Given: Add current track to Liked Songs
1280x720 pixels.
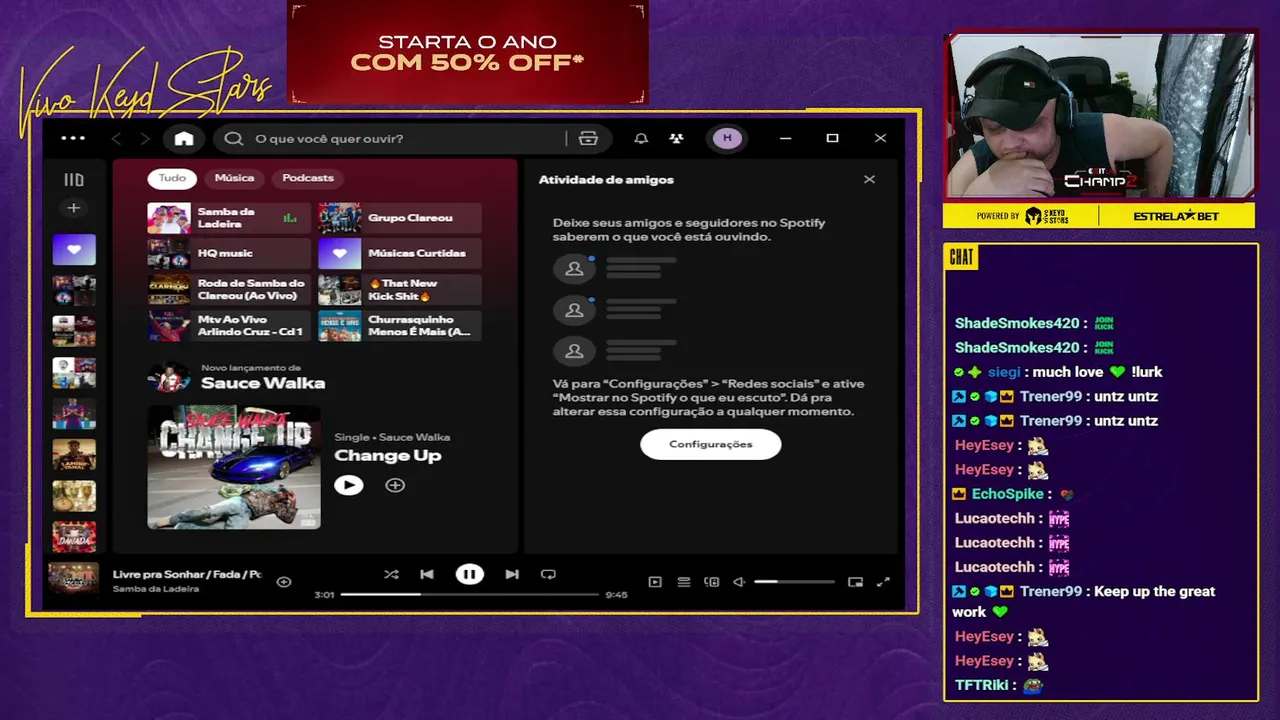Looking at the screenshot, I should pos(284,581).
